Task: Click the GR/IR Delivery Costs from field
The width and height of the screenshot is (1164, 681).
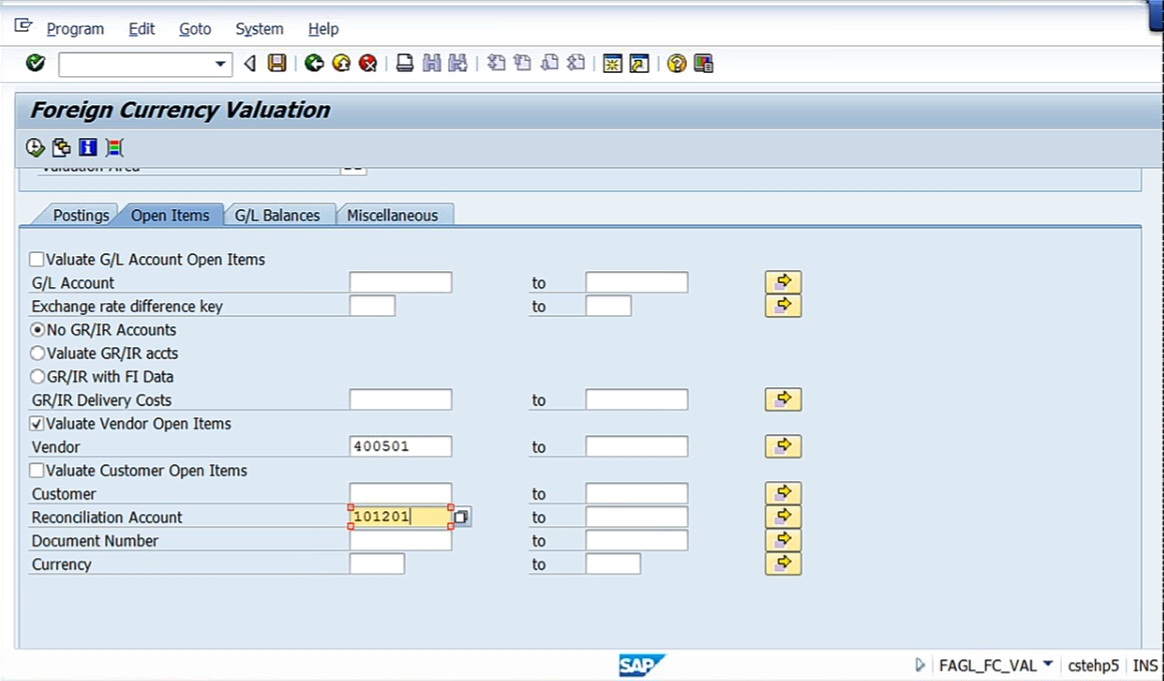Action: point(400,400)
